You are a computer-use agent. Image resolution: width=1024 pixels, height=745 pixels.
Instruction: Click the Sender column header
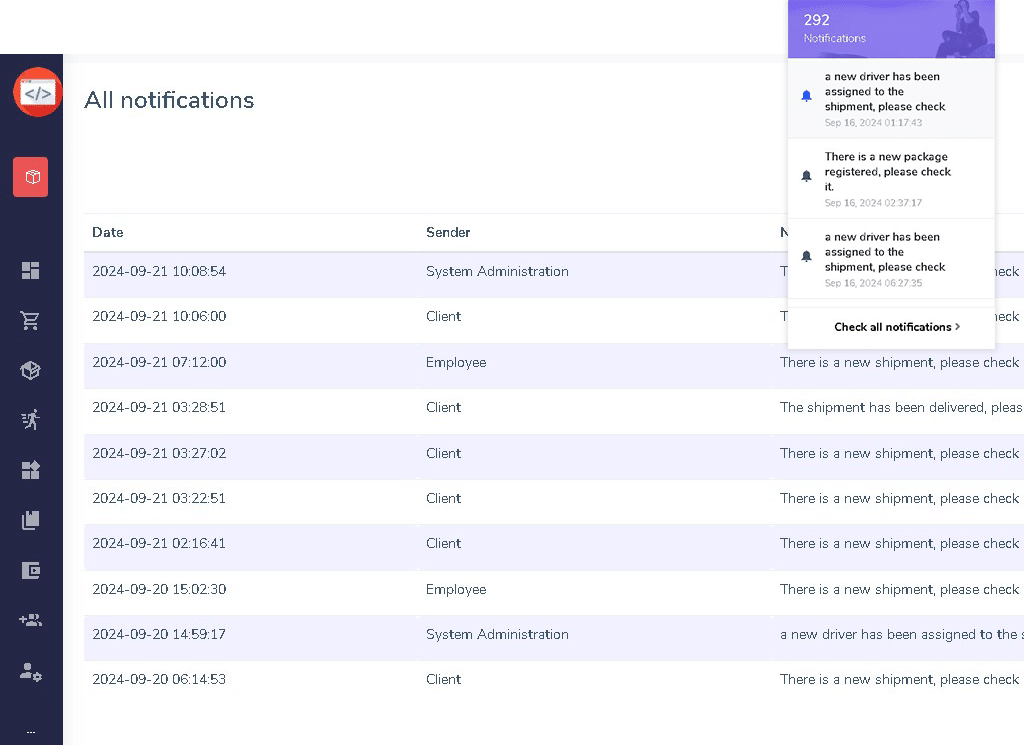pyautogui.click(x=448, y=232)
